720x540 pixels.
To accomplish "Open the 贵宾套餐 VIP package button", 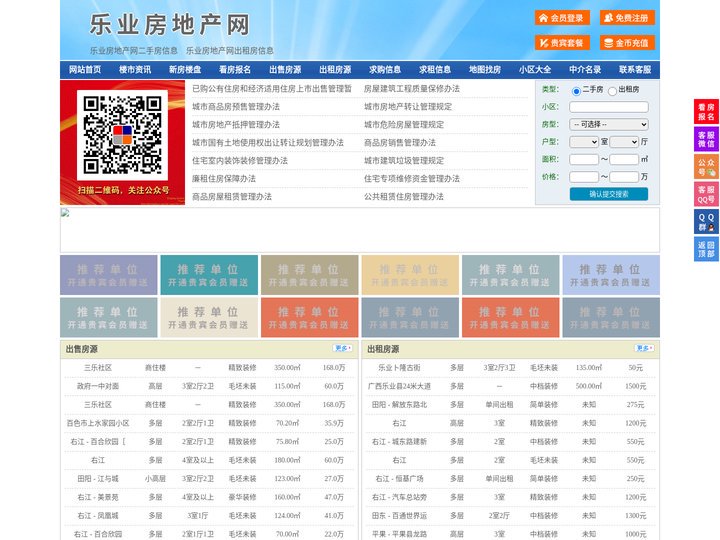I will 562,43.
